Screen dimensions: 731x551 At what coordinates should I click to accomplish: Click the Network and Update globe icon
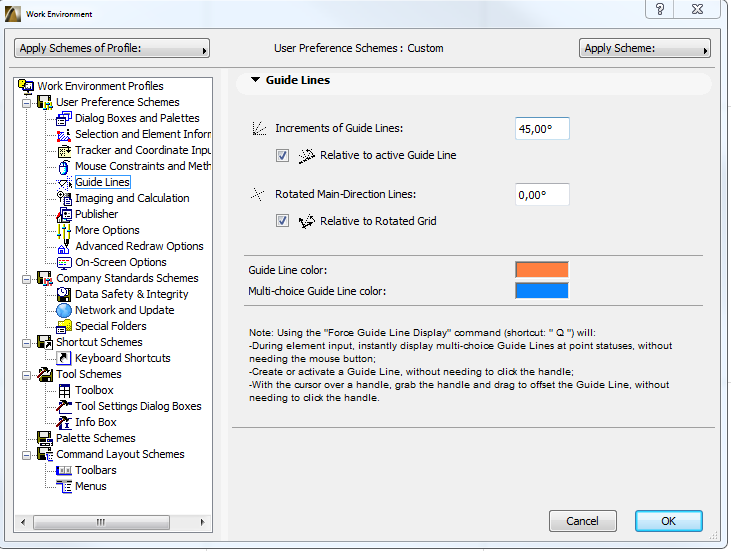[x=65, y=310]
